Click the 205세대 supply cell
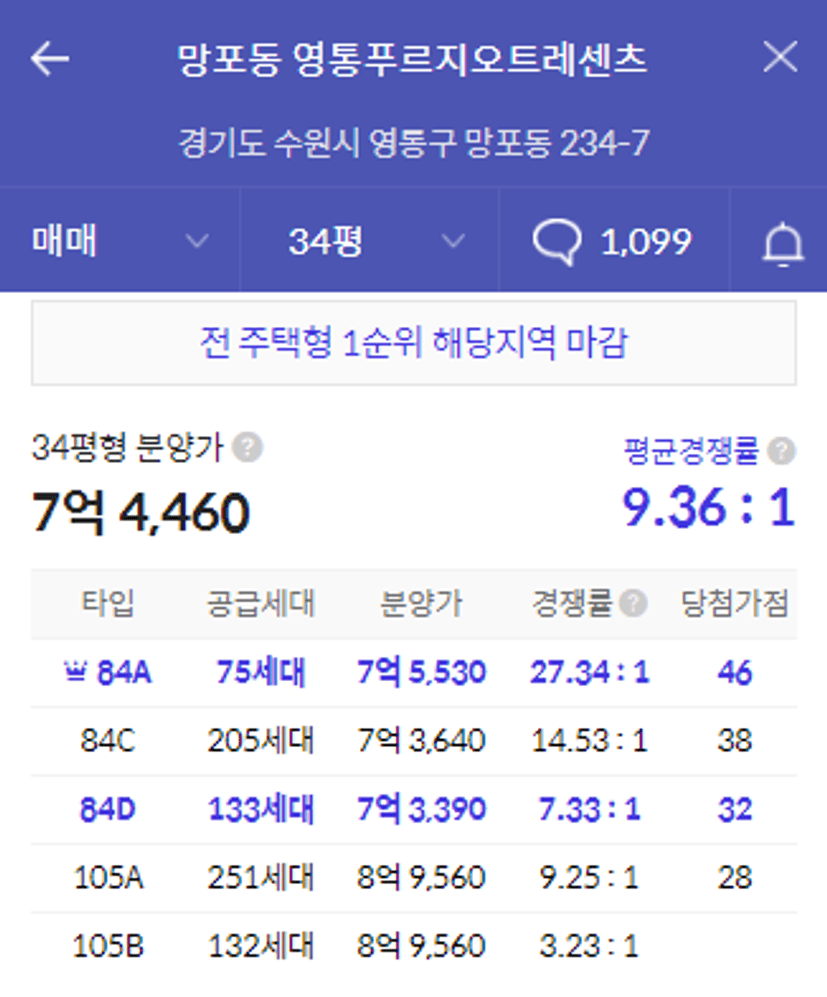The height and width of the screenshot is (997, 827). point(261,741)
